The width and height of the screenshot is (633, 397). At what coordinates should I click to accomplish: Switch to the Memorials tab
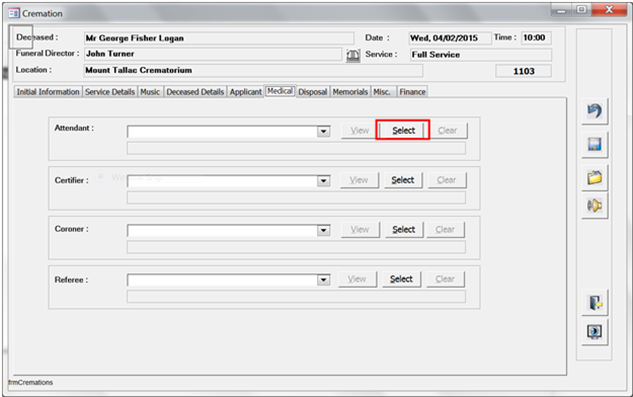click(350, 92)
